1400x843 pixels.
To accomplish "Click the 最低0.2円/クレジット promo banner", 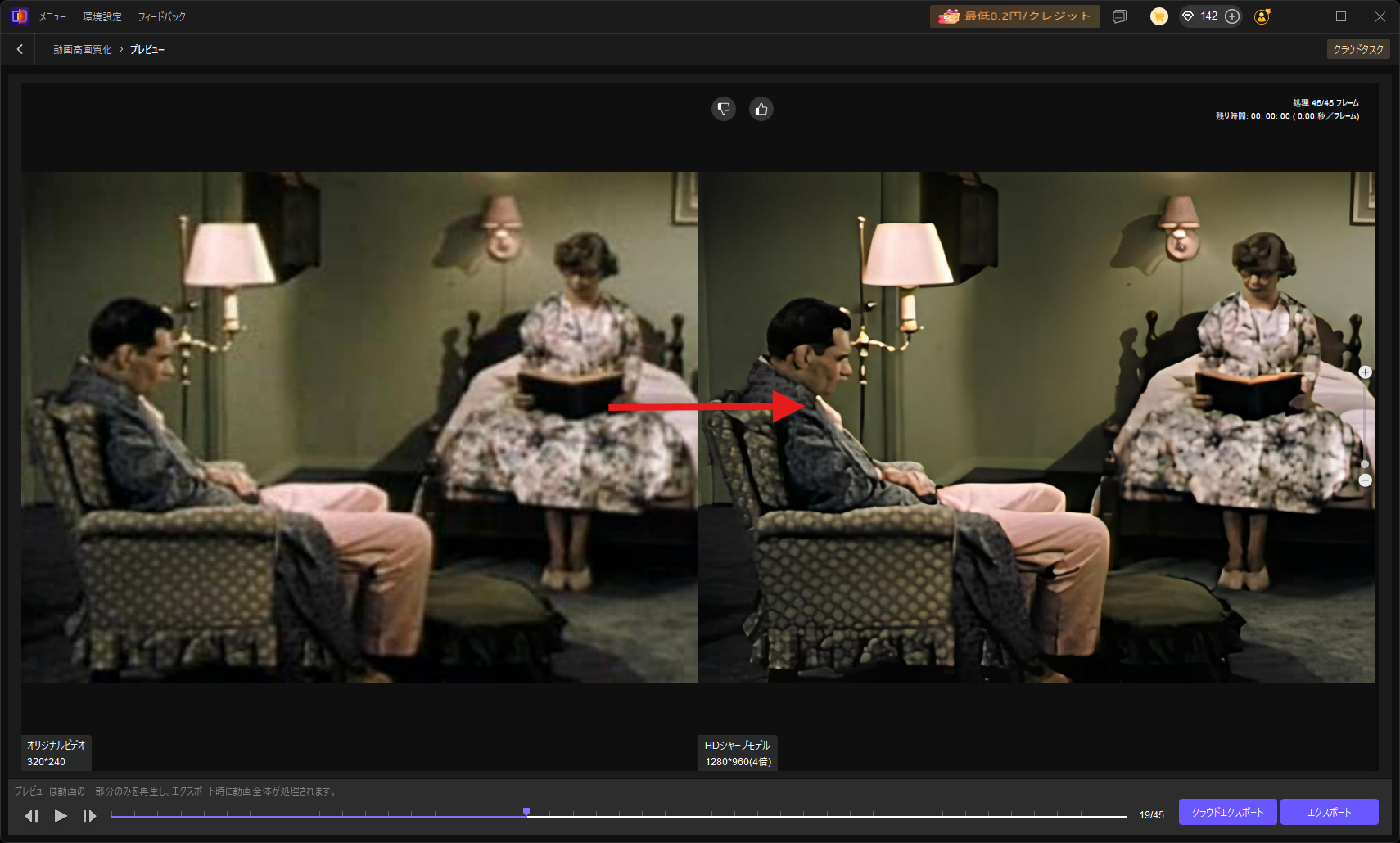I will (x=1014, y=16).
